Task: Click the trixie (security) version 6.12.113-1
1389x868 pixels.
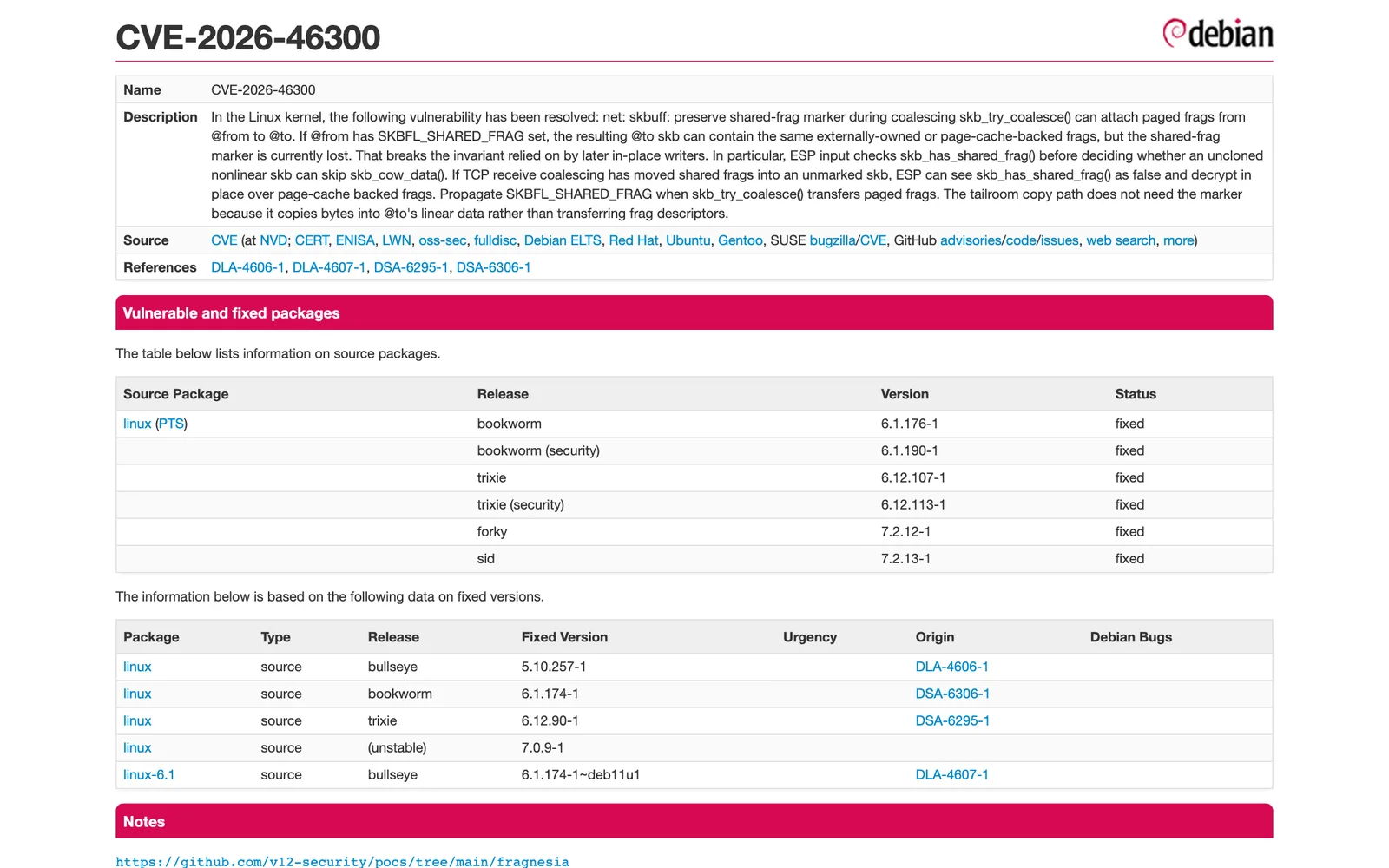Action: 913,504
